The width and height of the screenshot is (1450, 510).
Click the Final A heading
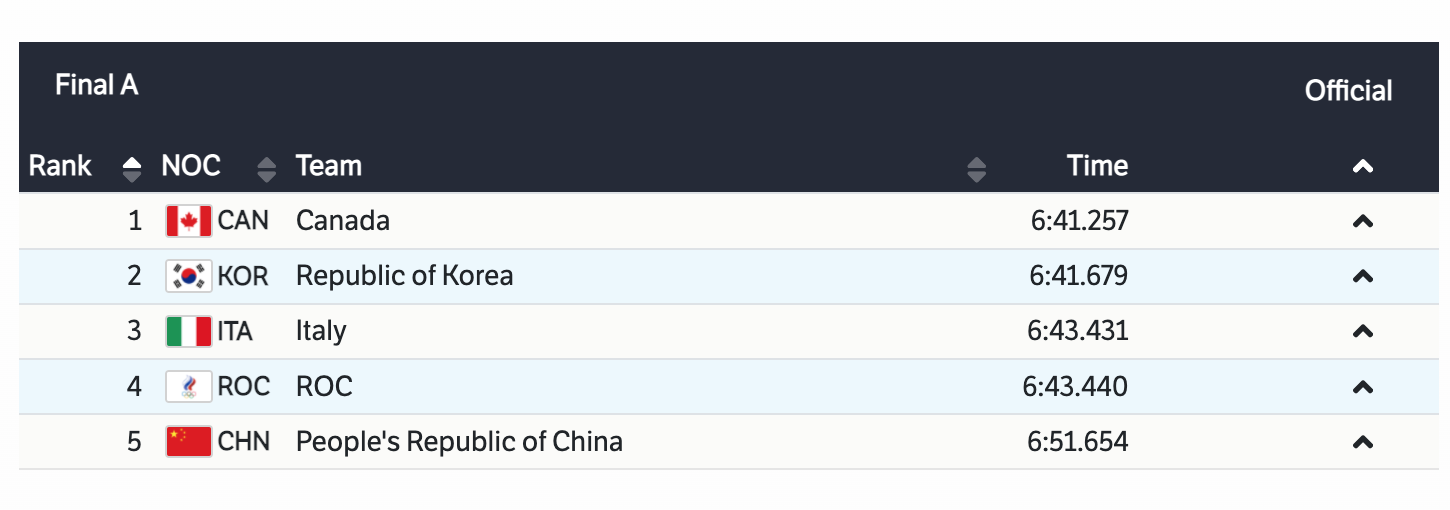(x=96, y=86)
